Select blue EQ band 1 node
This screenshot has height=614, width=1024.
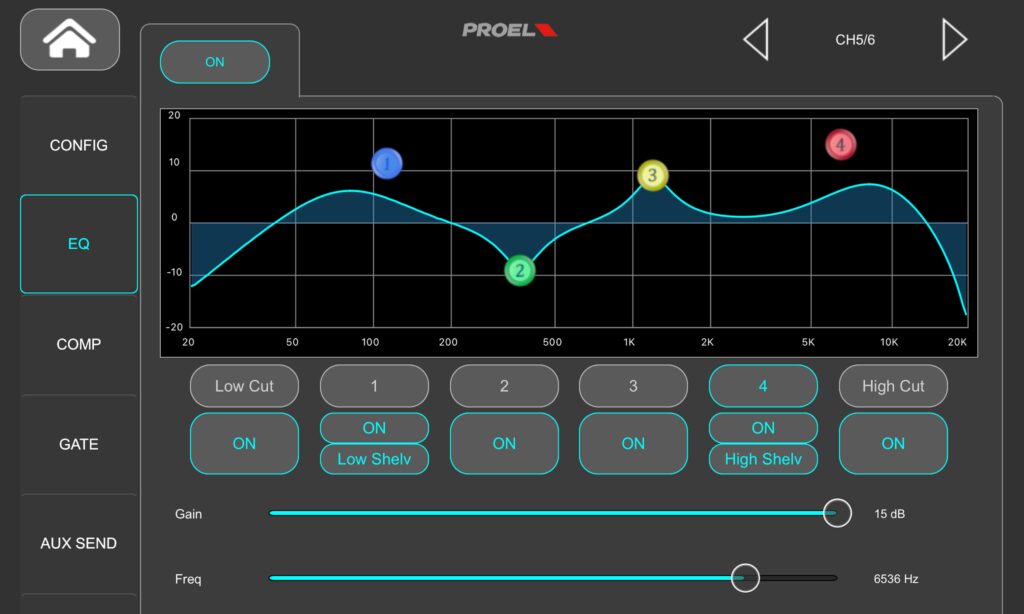click(387, 163)
